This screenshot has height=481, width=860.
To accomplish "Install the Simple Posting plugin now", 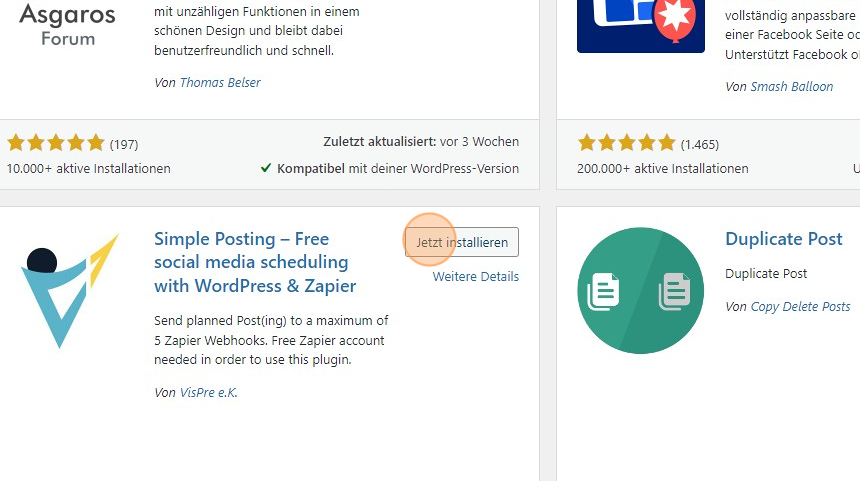I will (462, 242).
